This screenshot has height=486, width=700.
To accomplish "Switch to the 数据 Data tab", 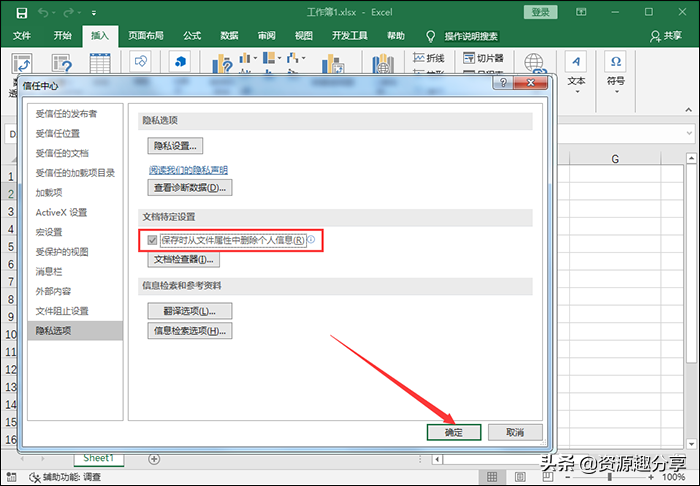I will pyautogui.click(x=229, y=36).
